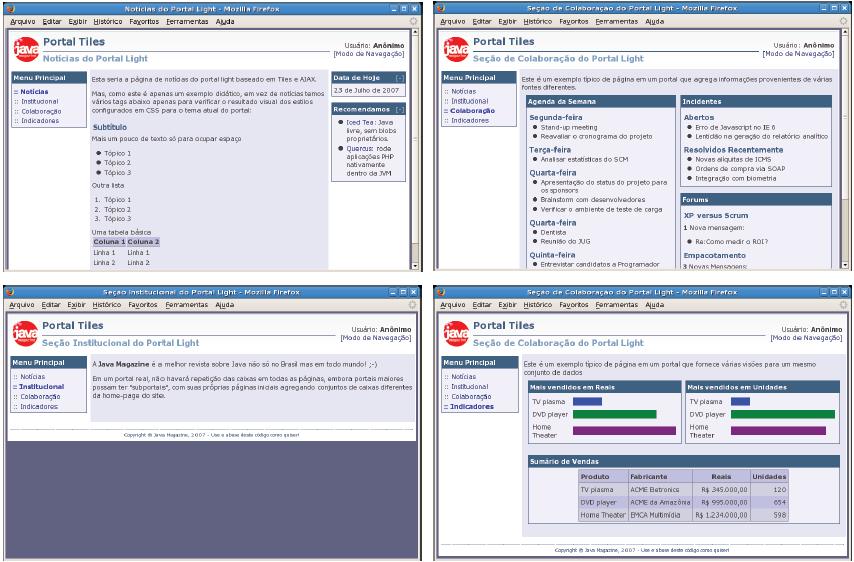Viewport: 854px width, 562px height.
Task: Collapse the Data de Hoje box
Action: 400,78
